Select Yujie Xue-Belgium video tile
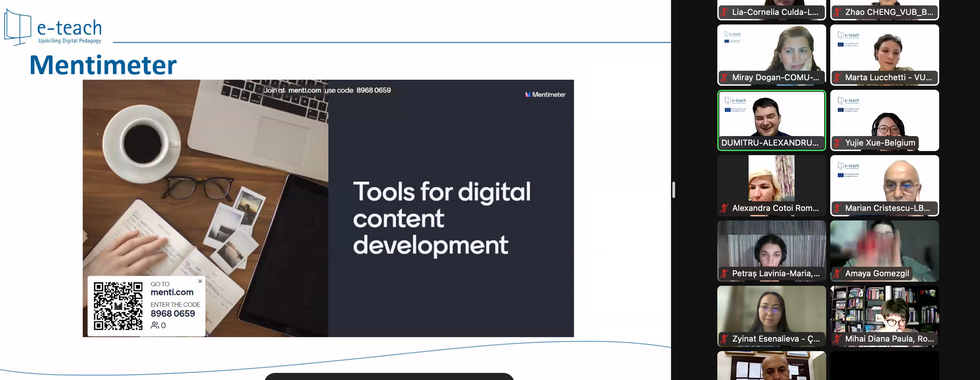 coord(884,121)
